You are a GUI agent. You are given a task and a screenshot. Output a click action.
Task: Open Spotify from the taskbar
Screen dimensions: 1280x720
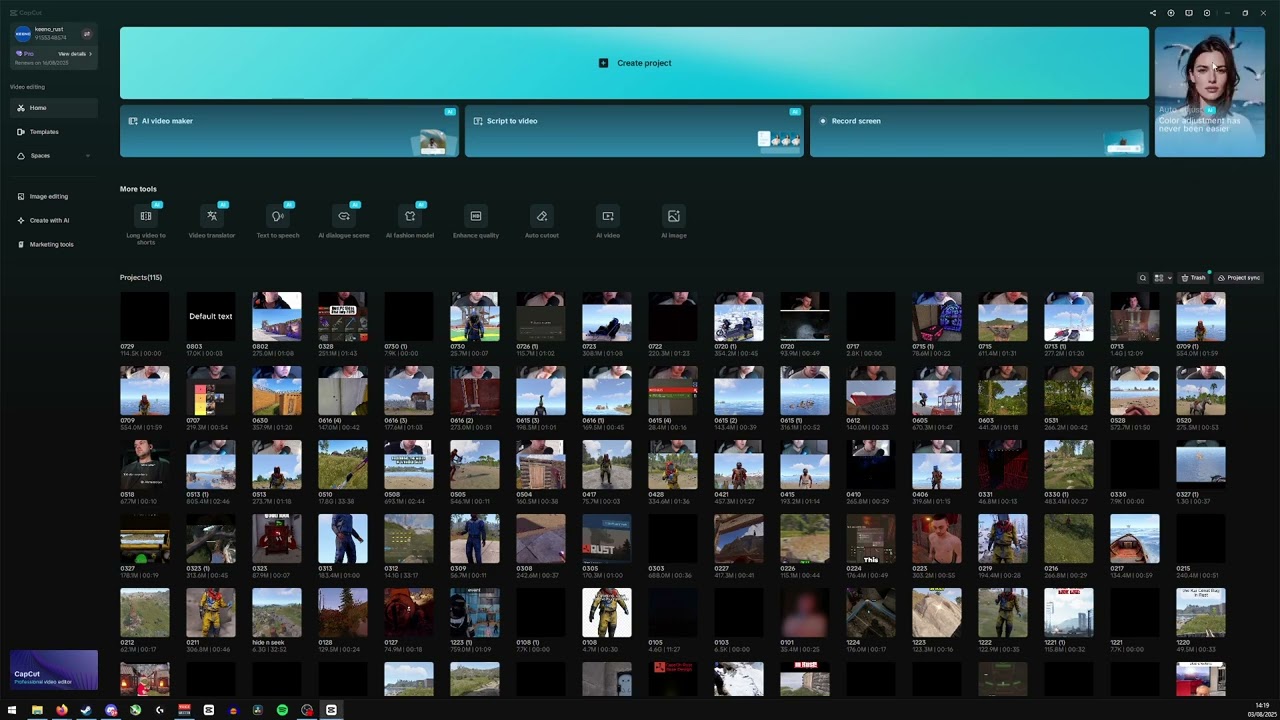(282, 710)
